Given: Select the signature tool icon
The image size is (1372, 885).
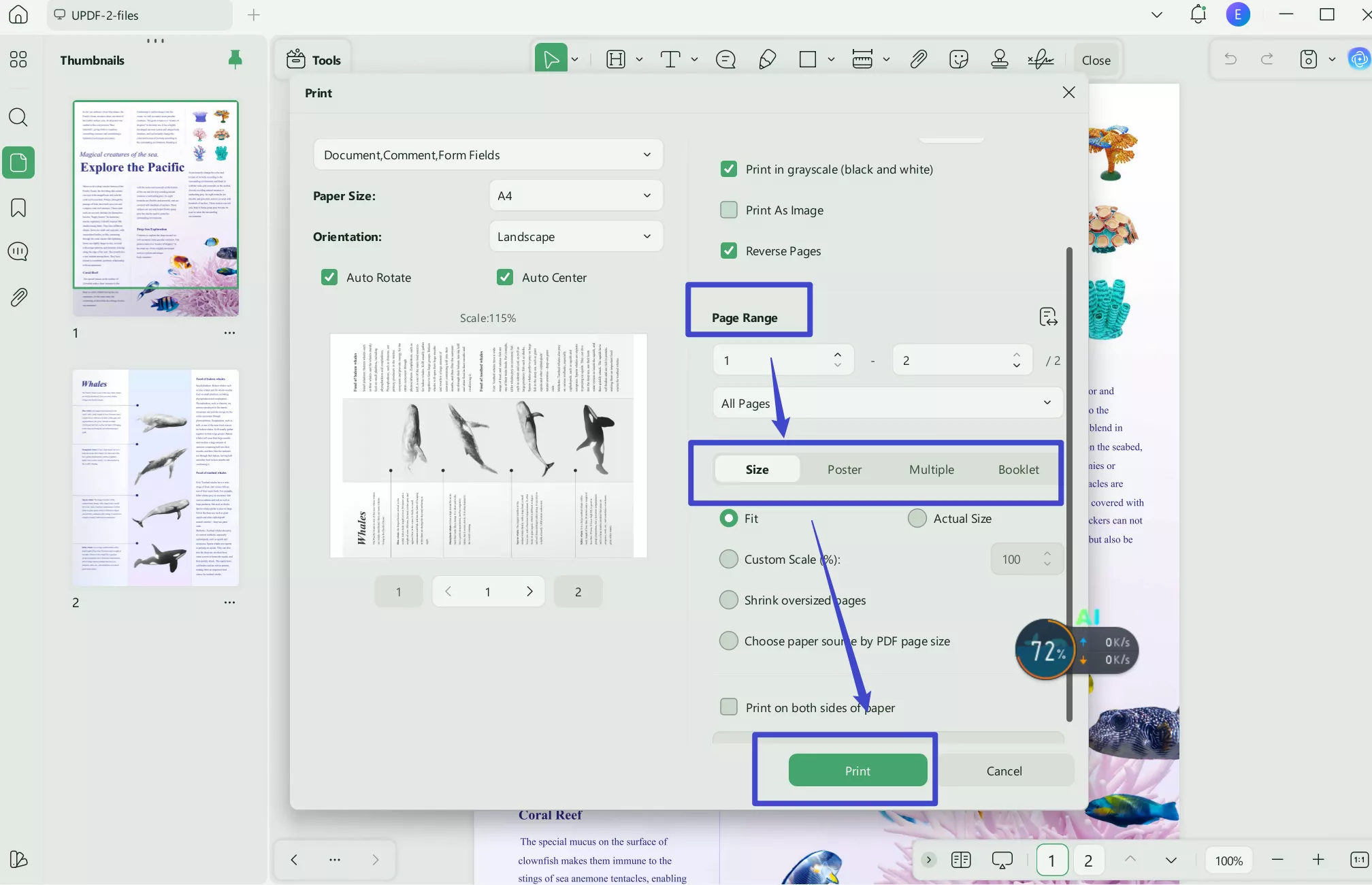Looking at the screenshot, I should [1040, 60].
